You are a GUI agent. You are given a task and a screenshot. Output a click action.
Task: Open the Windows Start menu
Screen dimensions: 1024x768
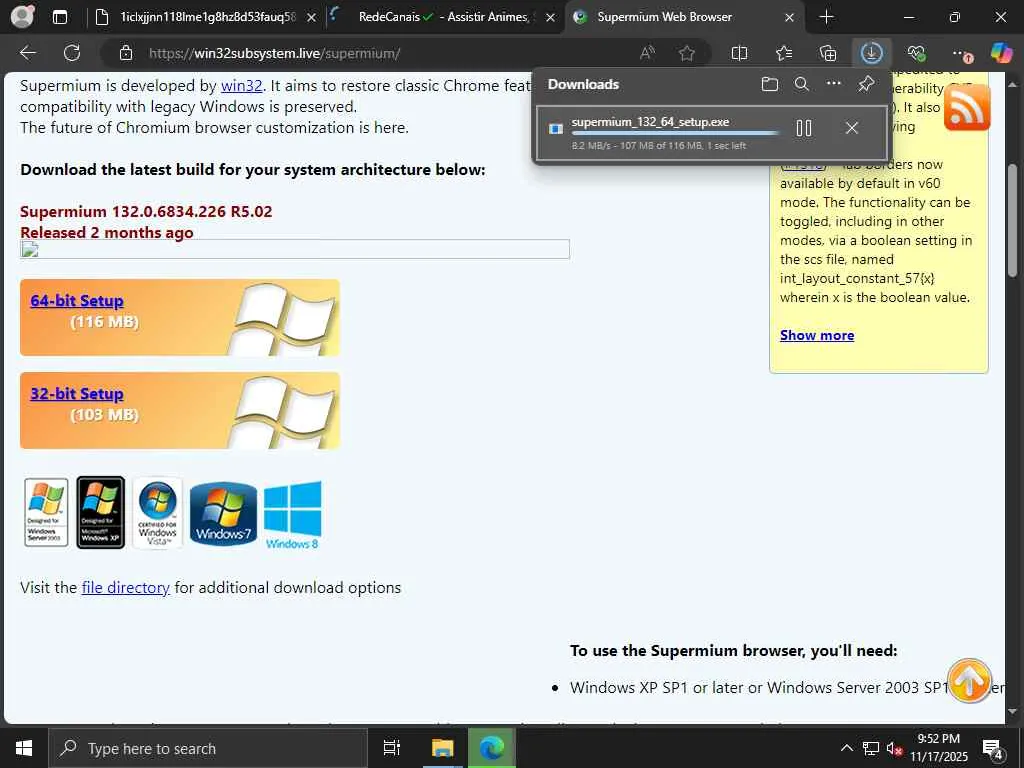(x=24, y=748)
